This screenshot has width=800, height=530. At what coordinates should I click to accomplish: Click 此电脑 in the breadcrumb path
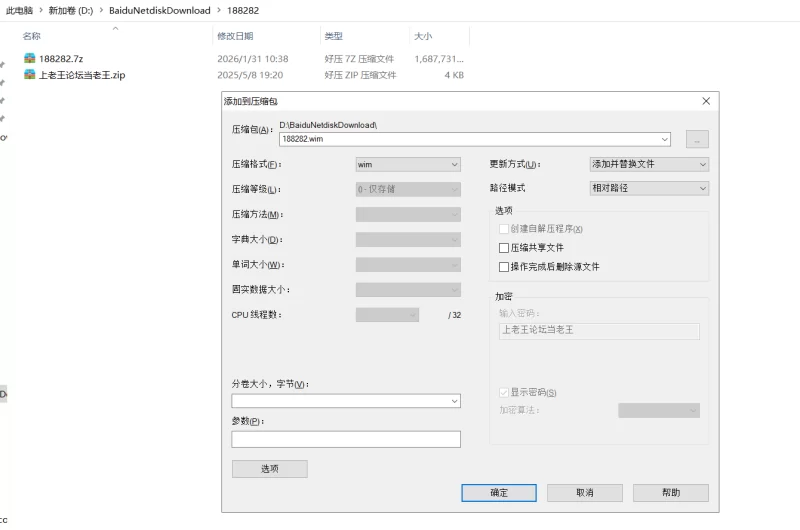click(x=19, y=10)
